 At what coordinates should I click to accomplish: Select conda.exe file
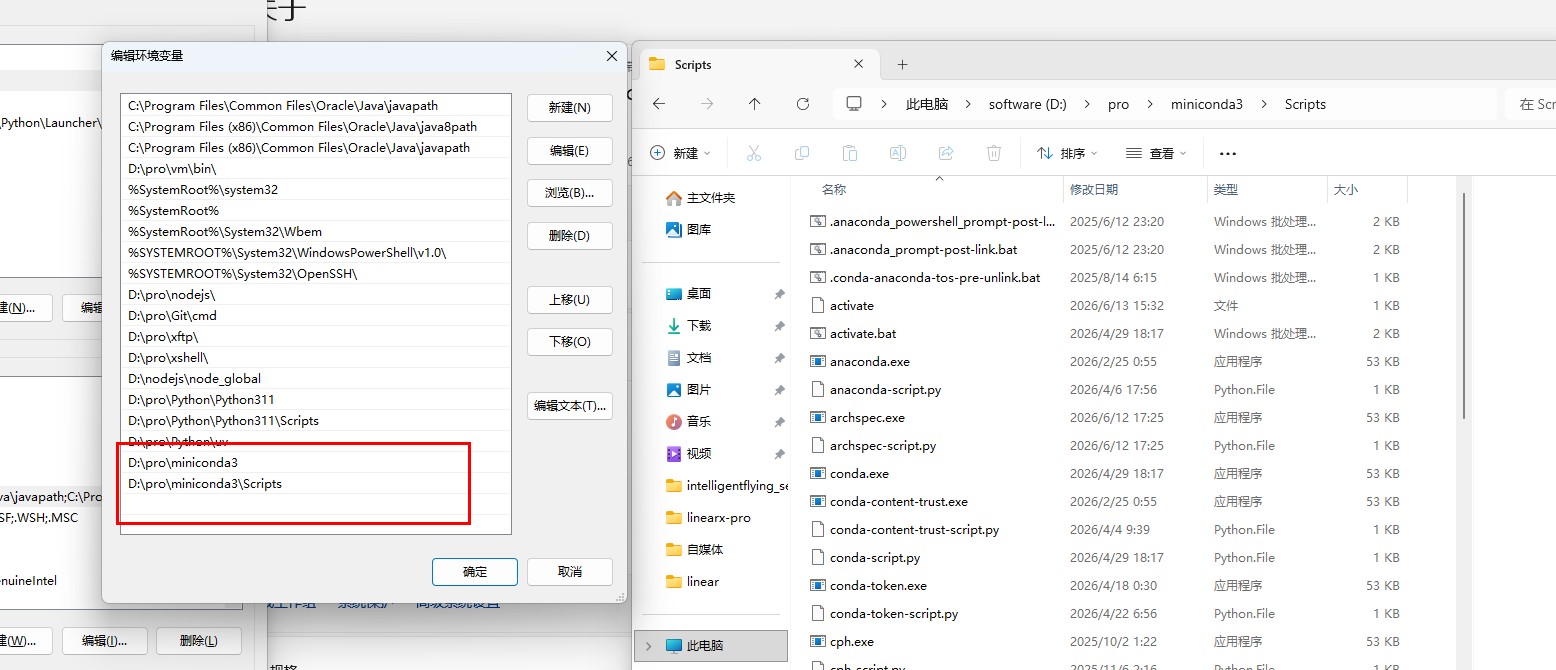pyautogui.click(x=859, y=474)
